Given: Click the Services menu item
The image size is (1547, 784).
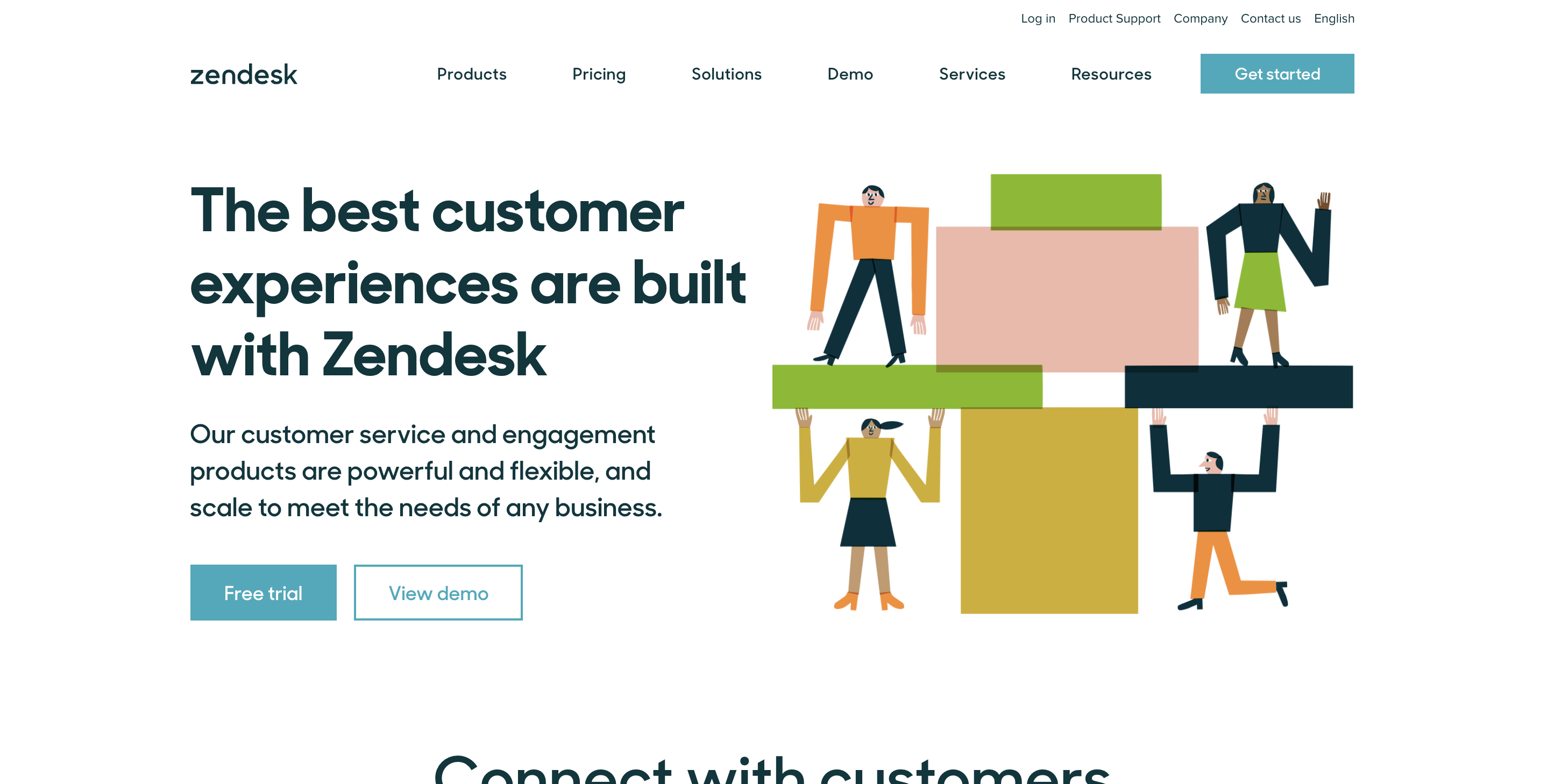Looking at the screenshot, I should tap(972, 74).
